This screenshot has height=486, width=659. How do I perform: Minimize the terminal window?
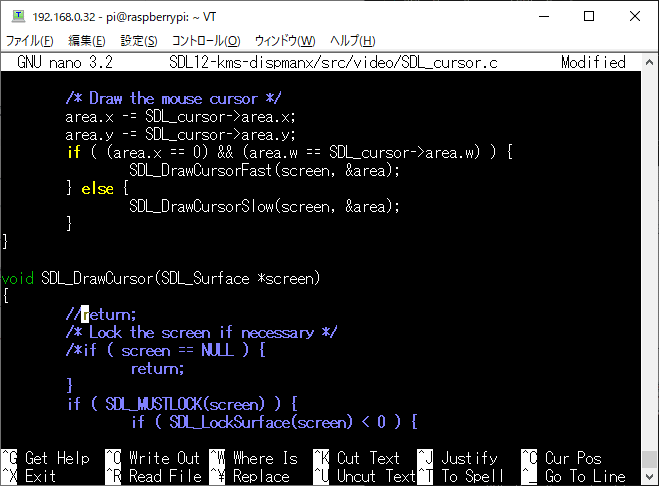coord(544,16)
